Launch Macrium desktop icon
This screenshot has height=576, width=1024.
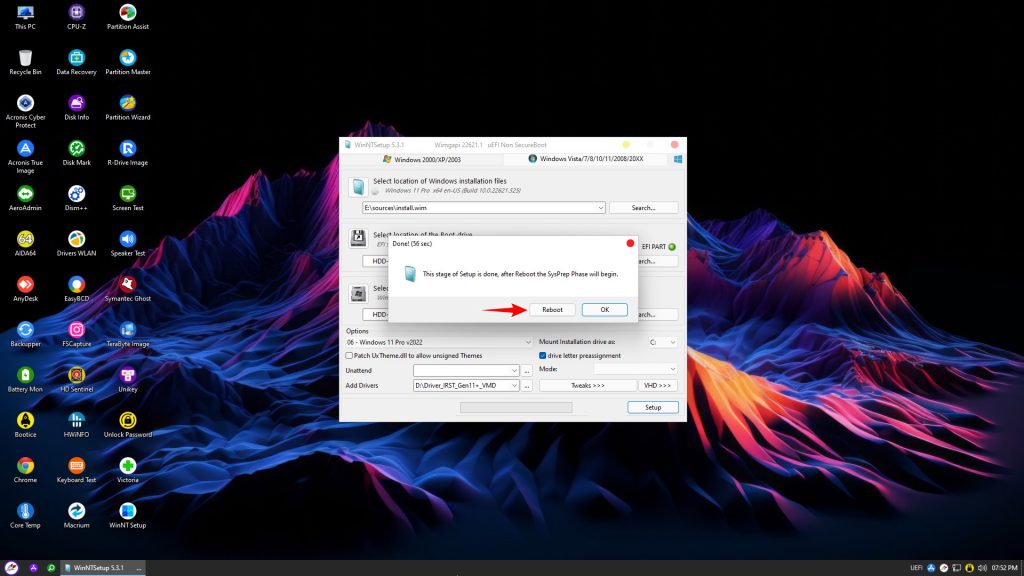76,515
